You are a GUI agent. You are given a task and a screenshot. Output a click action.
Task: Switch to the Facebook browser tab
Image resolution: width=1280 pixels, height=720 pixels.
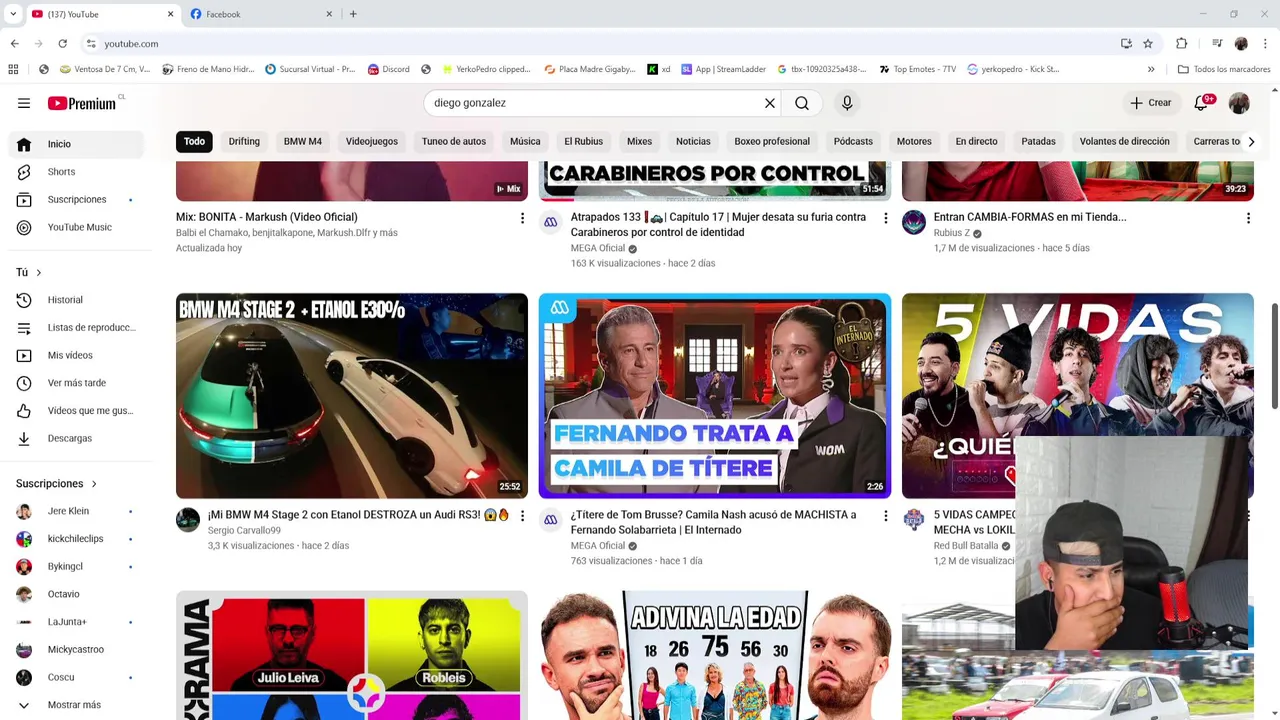(260, 14)
